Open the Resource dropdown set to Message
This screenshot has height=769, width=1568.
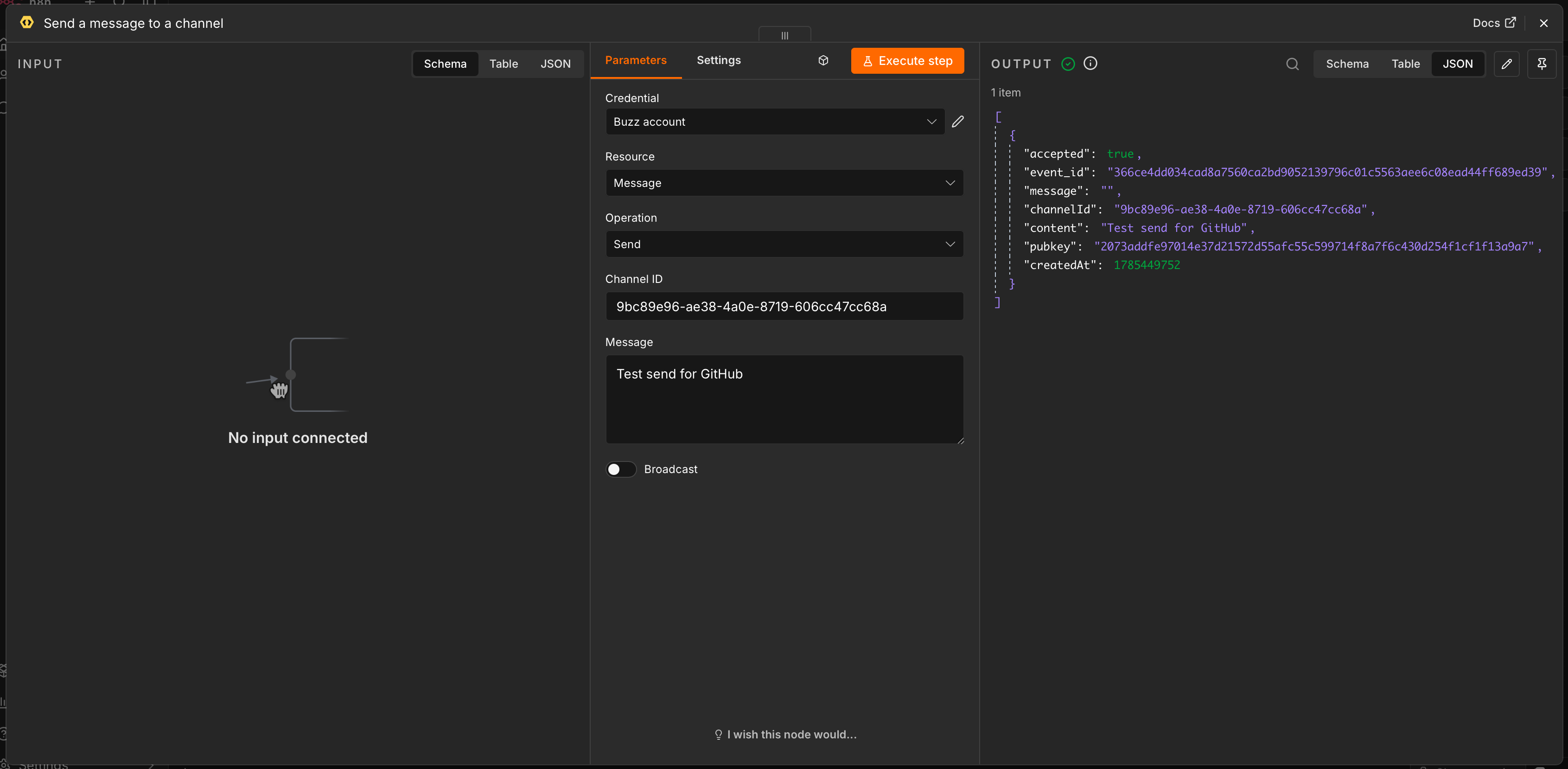pos(784,183)
